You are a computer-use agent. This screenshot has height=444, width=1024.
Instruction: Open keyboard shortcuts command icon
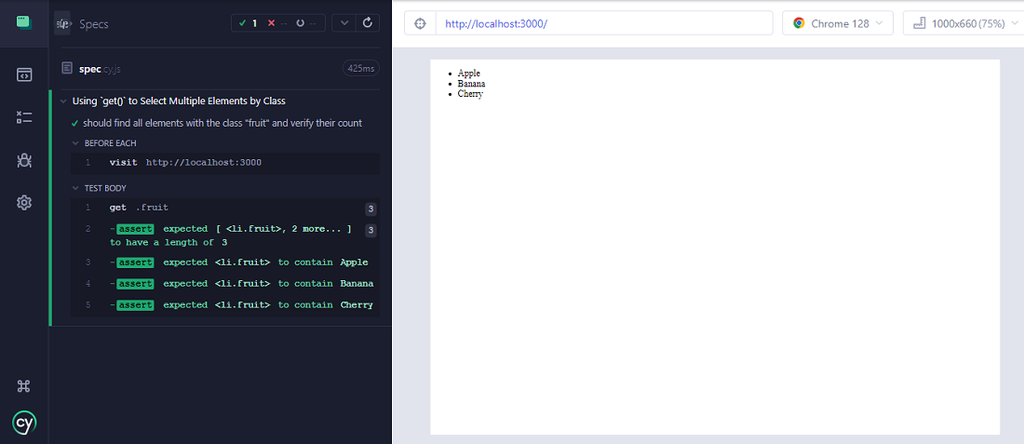pos(24,386)
